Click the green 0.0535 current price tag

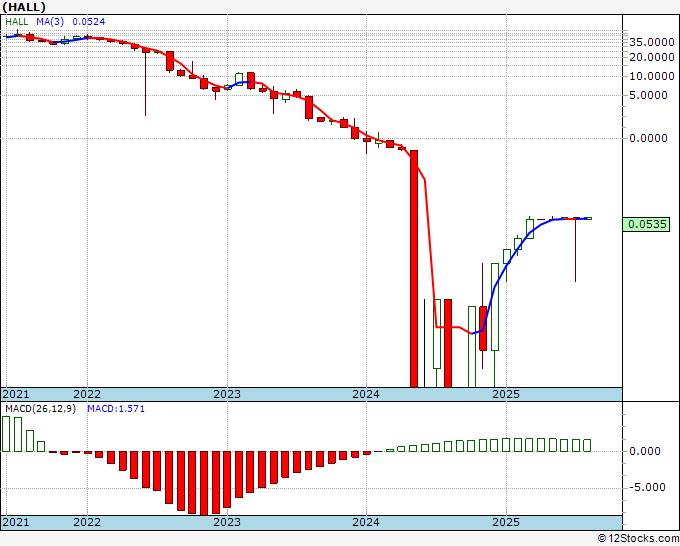pos(646,224)
